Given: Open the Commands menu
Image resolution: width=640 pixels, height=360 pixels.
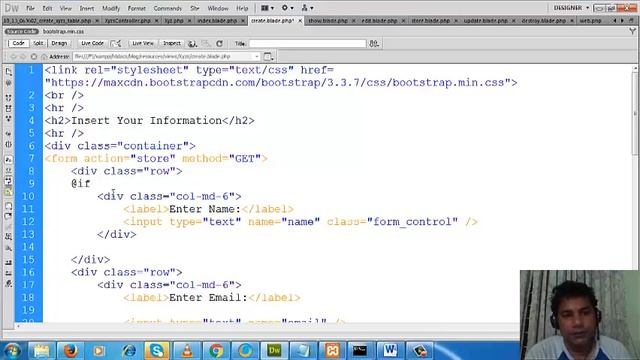Looking at the screenshot, I should coord(167,8).
